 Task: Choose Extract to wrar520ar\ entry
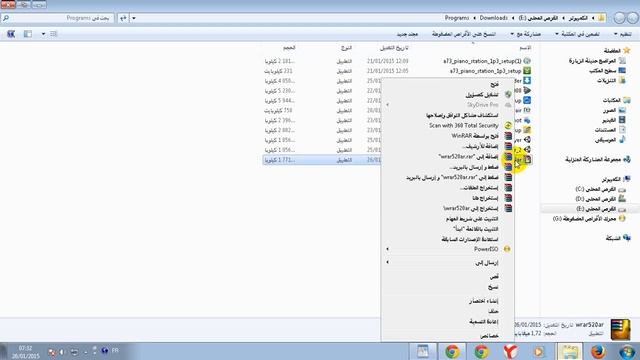[471, 208]
